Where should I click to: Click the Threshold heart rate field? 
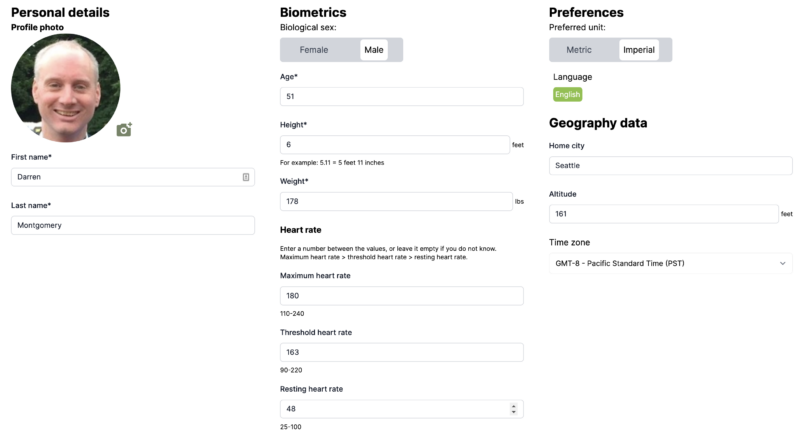(402, 352)
